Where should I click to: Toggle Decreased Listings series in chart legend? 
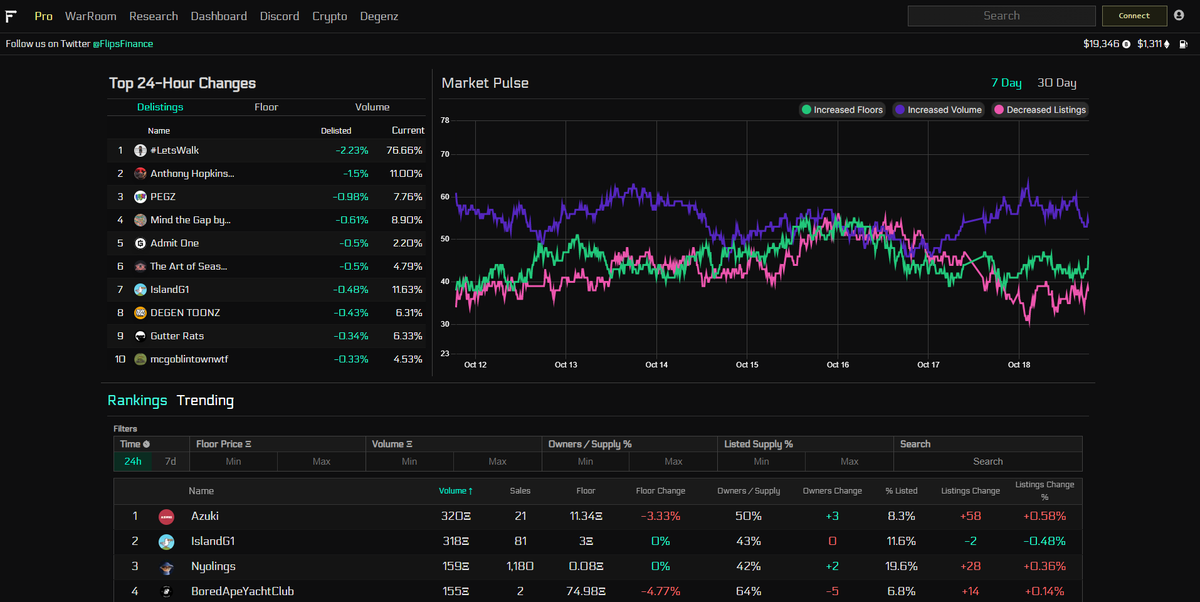[1040, 110]
